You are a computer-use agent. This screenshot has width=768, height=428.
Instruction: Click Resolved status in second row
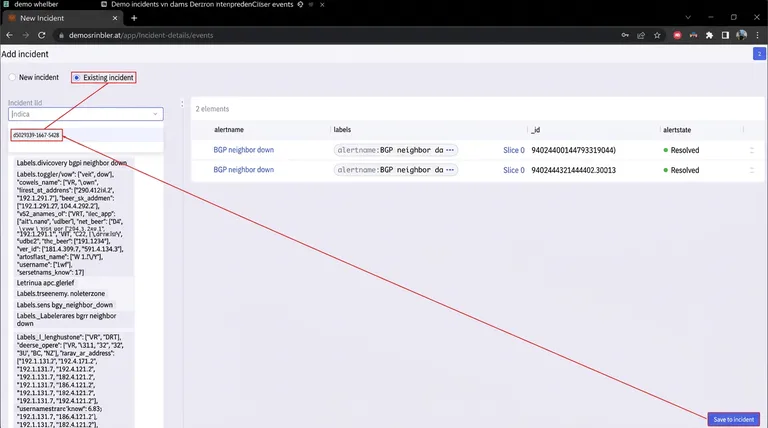681,170
